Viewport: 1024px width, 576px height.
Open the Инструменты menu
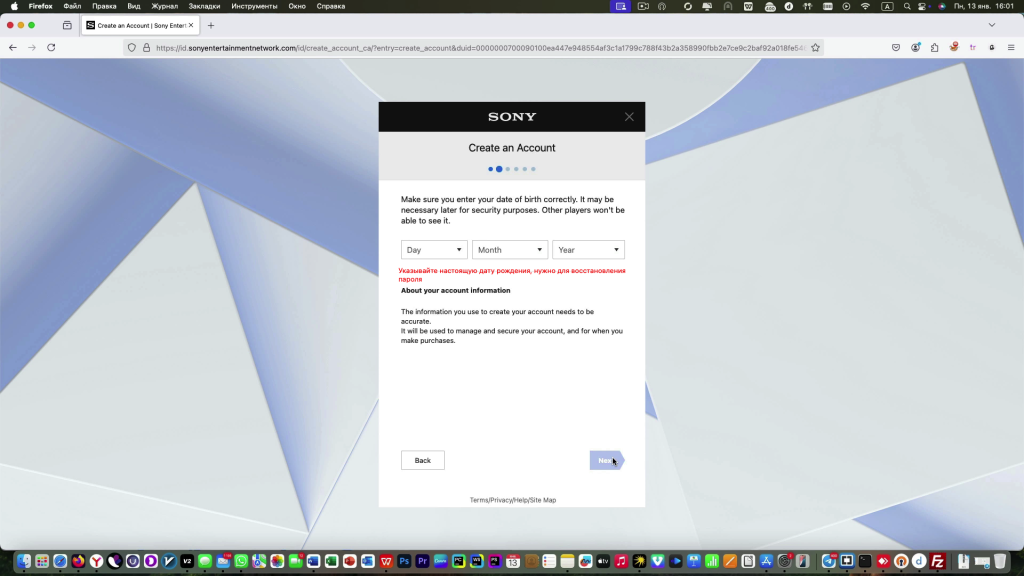pyautogui.click(x=254, y=6)
